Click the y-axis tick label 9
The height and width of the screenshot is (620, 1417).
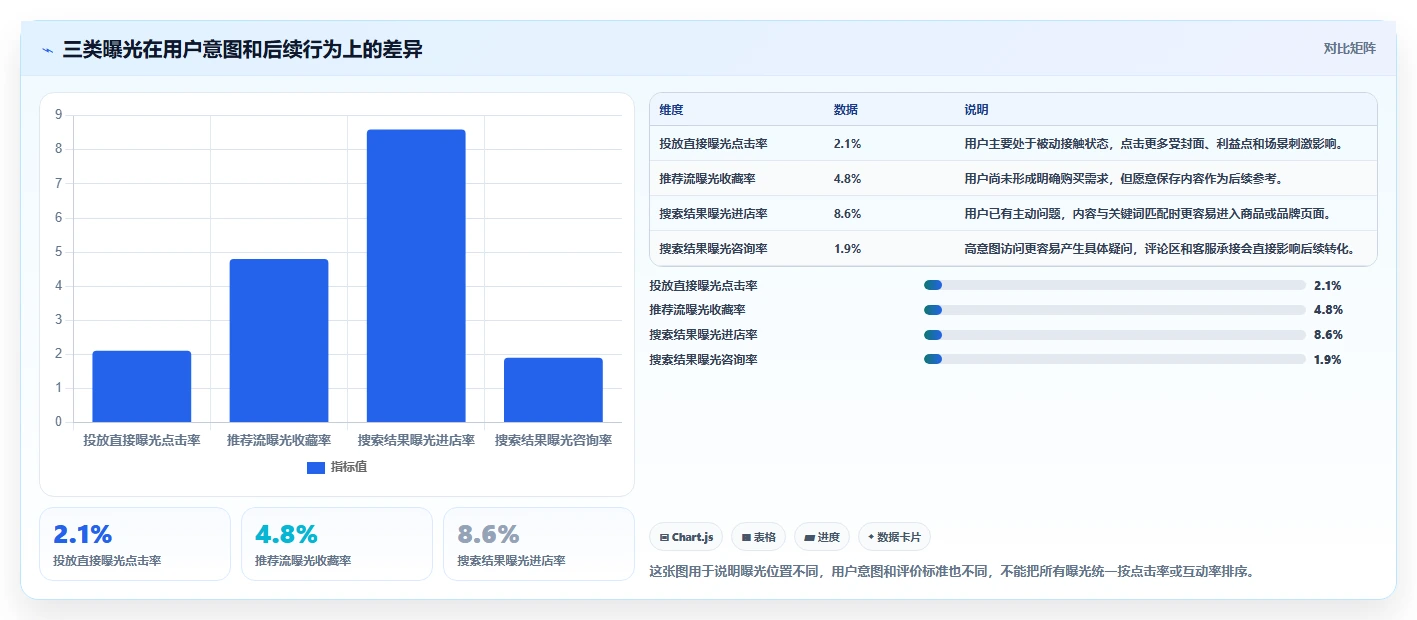coord(58,115)
